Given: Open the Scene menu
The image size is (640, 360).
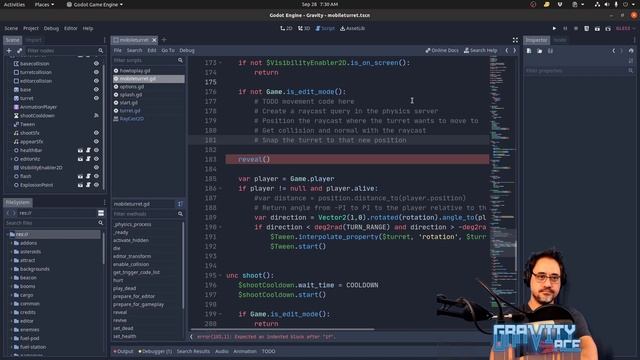Looking at the screenshot, I should pos(11,29).
